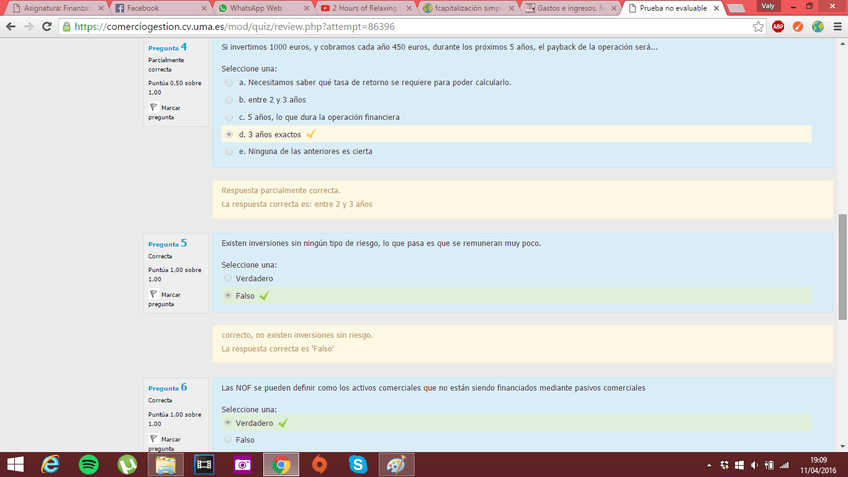Launch Skype from the taskbar

coord(358,464)
